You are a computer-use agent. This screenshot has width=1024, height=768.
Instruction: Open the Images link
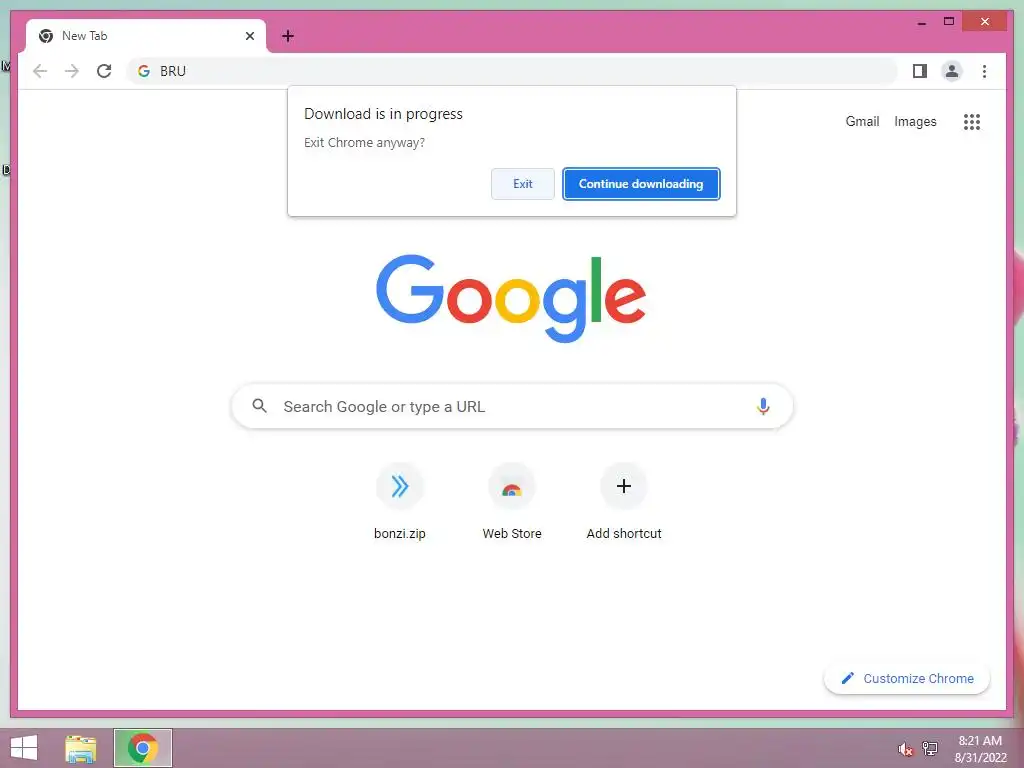915,121
